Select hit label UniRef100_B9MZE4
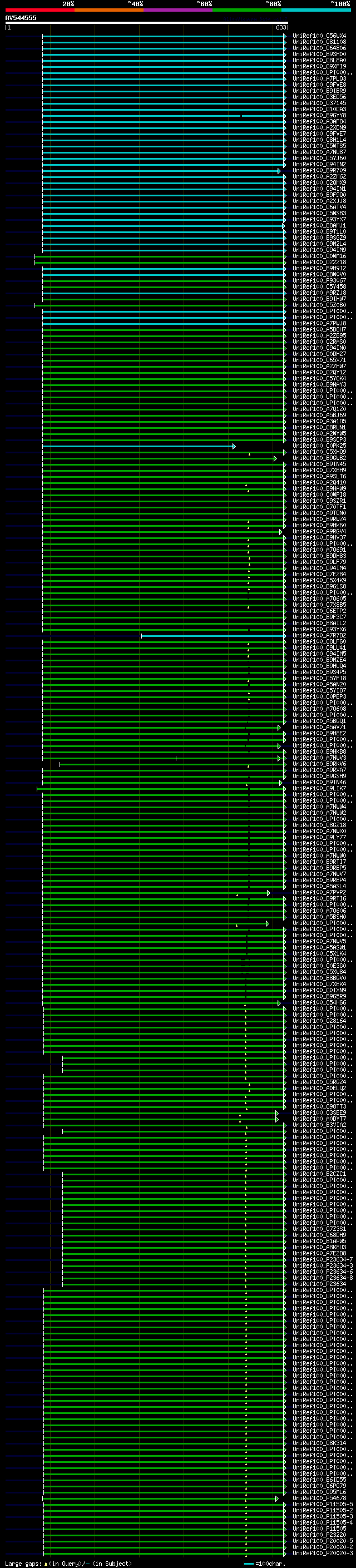 click(319, 660)
